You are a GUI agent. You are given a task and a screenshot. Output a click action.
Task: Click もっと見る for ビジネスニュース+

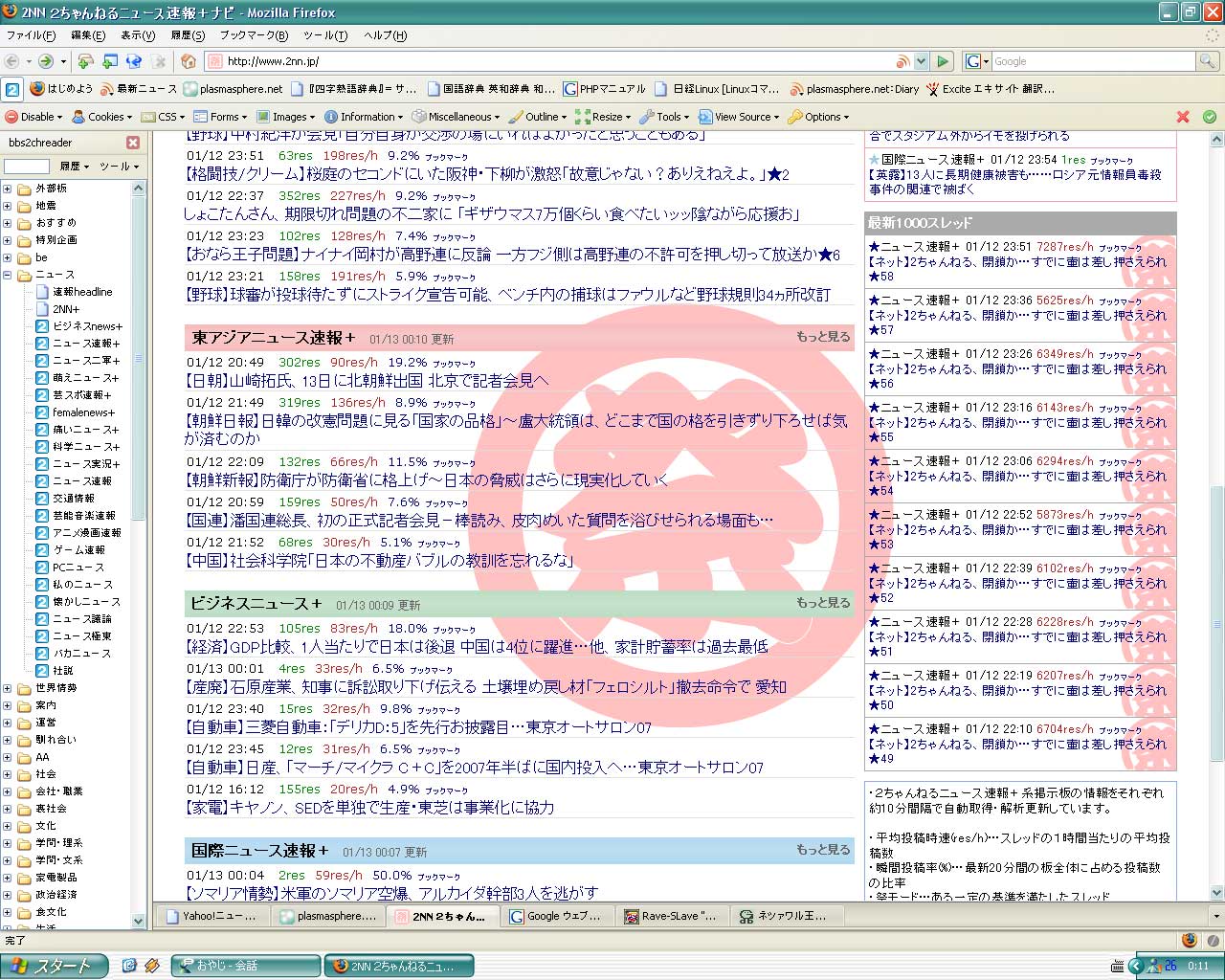(x=823, y=603)
